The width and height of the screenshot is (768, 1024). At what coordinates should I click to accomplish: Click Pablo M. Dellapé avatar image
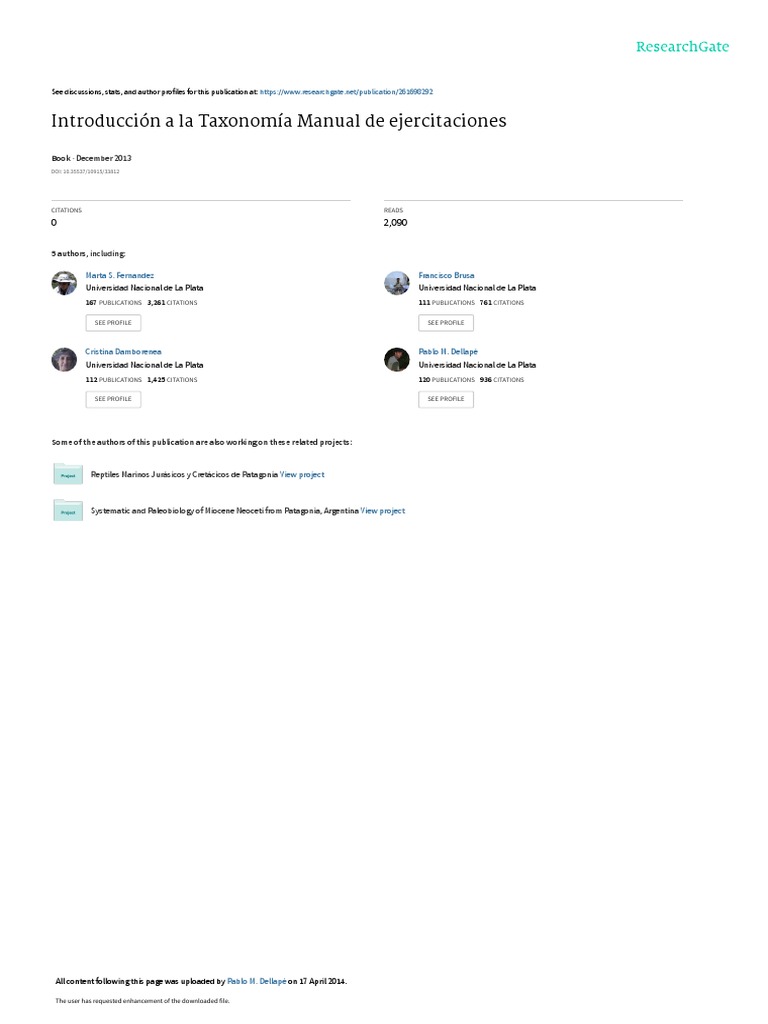tap(396, 359)
